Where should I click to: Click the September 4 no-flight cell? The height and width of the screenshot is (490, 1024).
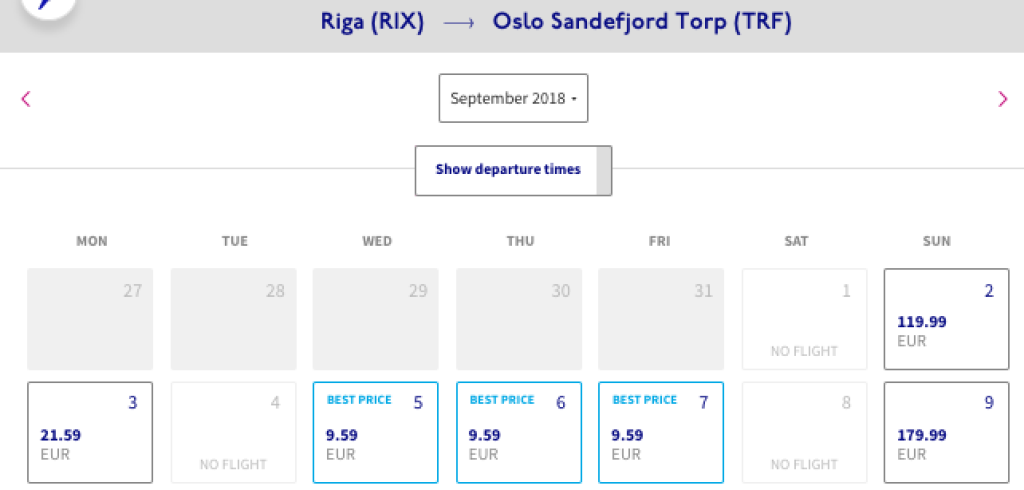[233, 432]
